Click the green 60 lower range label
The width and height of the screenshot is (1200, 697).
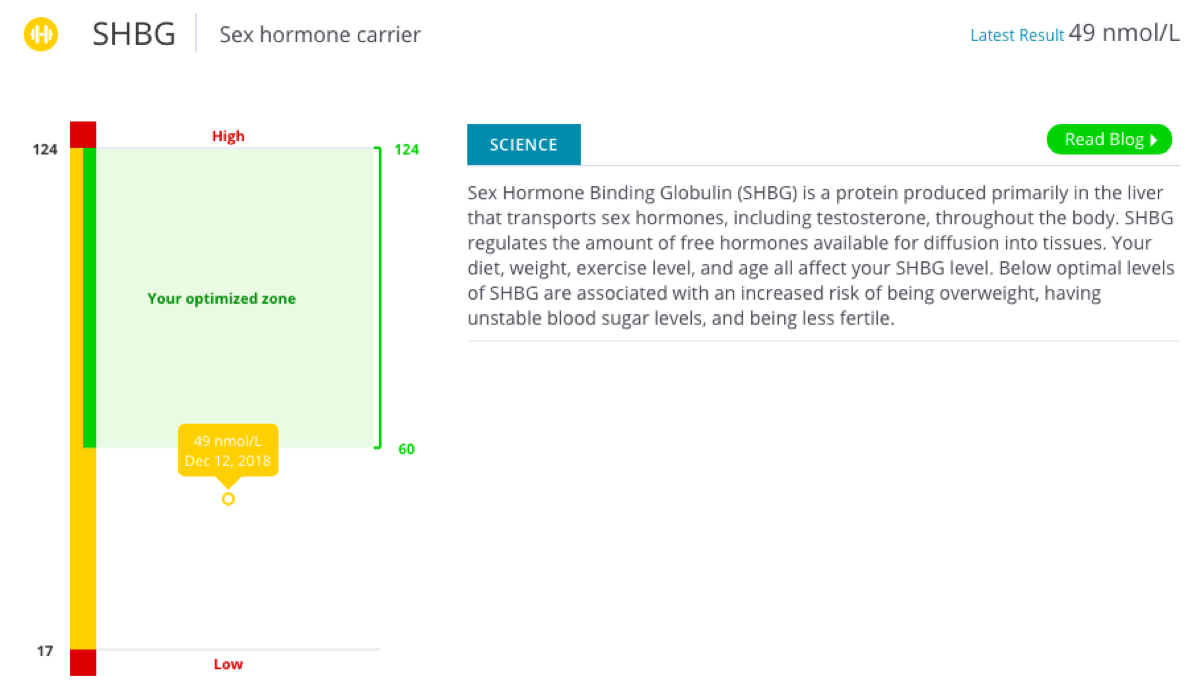(x=406, y=449)
